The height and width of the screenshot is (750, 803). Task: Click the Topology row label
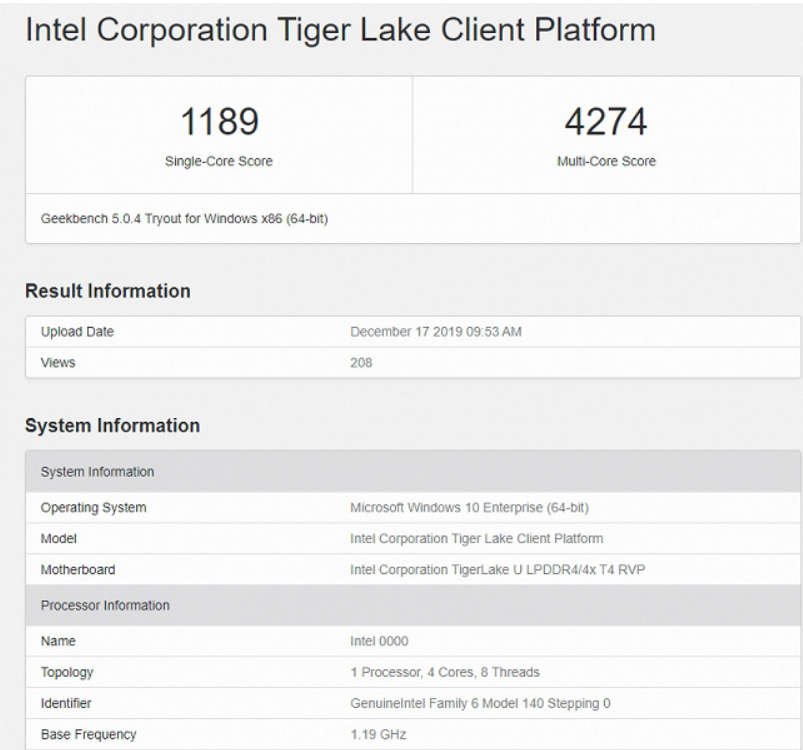point(67,672)
